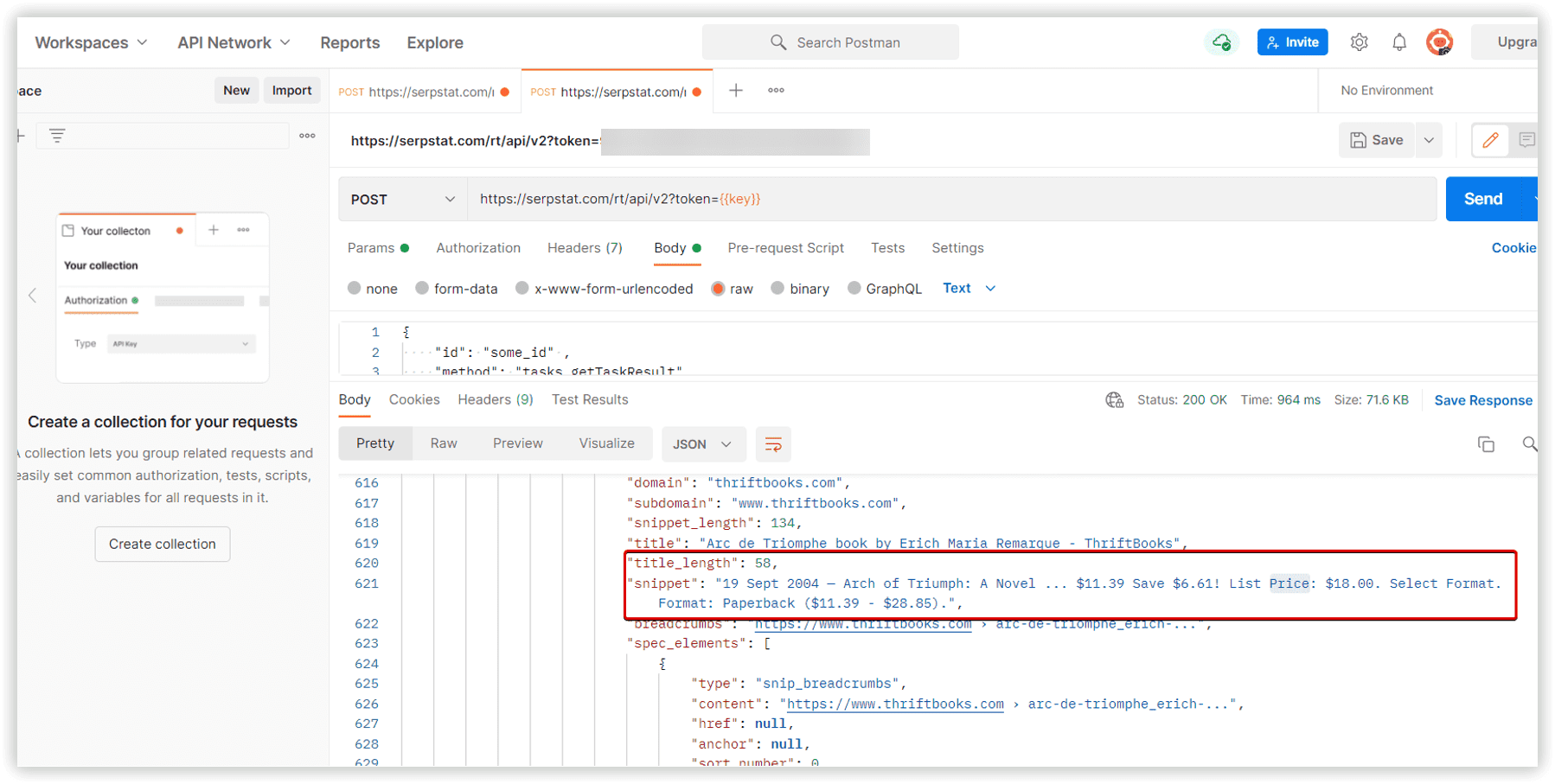Click the New button
1555x784 pixels.
[236, 90]
